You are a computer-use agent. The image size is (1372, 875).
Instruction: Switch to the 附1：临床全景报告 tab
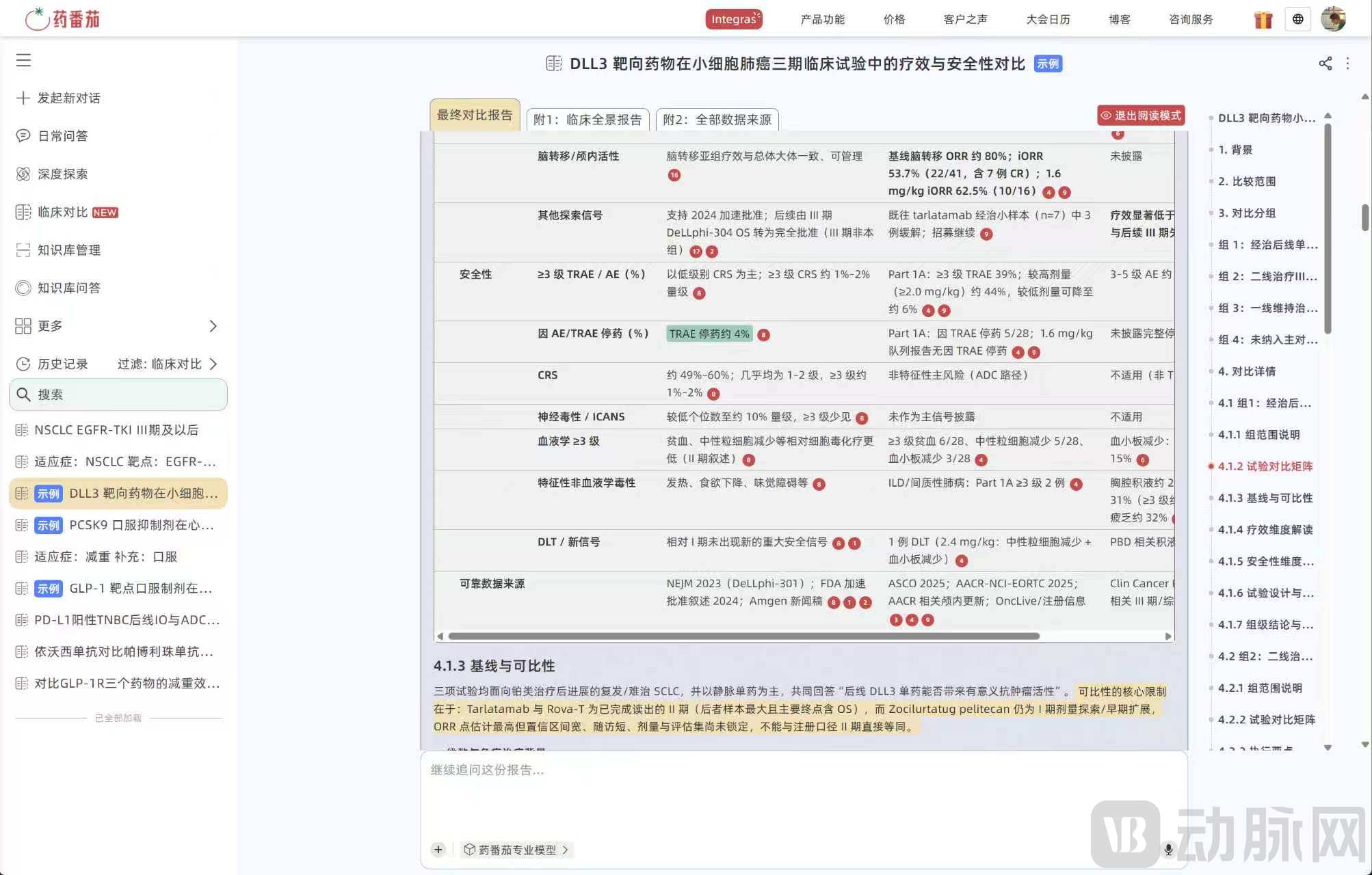pyautogui.click(x=588, y=120)
